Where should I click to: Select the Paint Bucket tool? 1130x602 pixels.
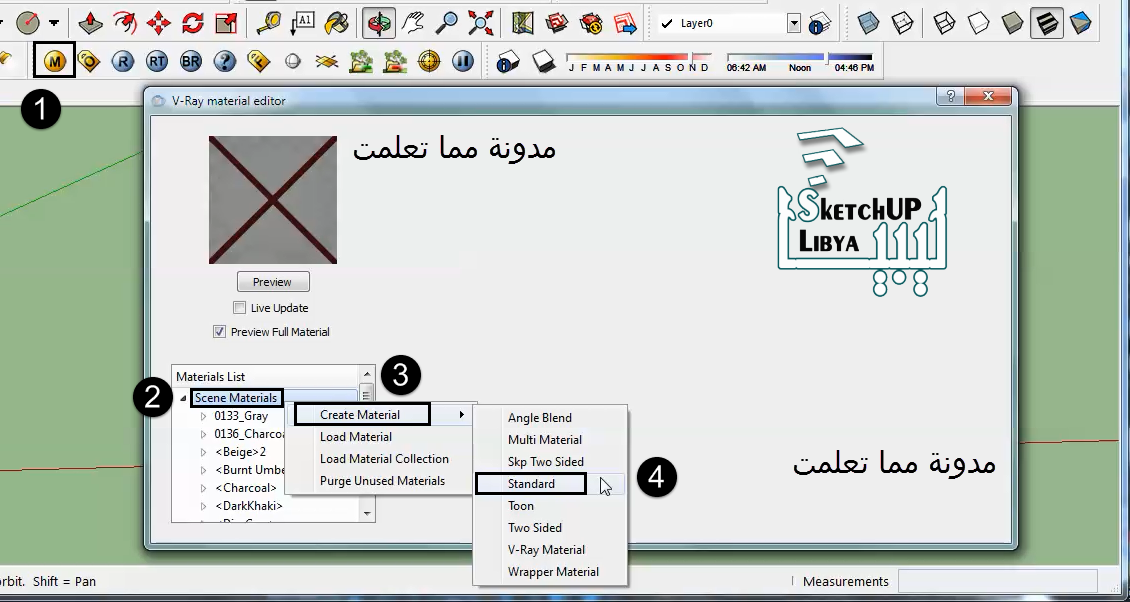337,23
